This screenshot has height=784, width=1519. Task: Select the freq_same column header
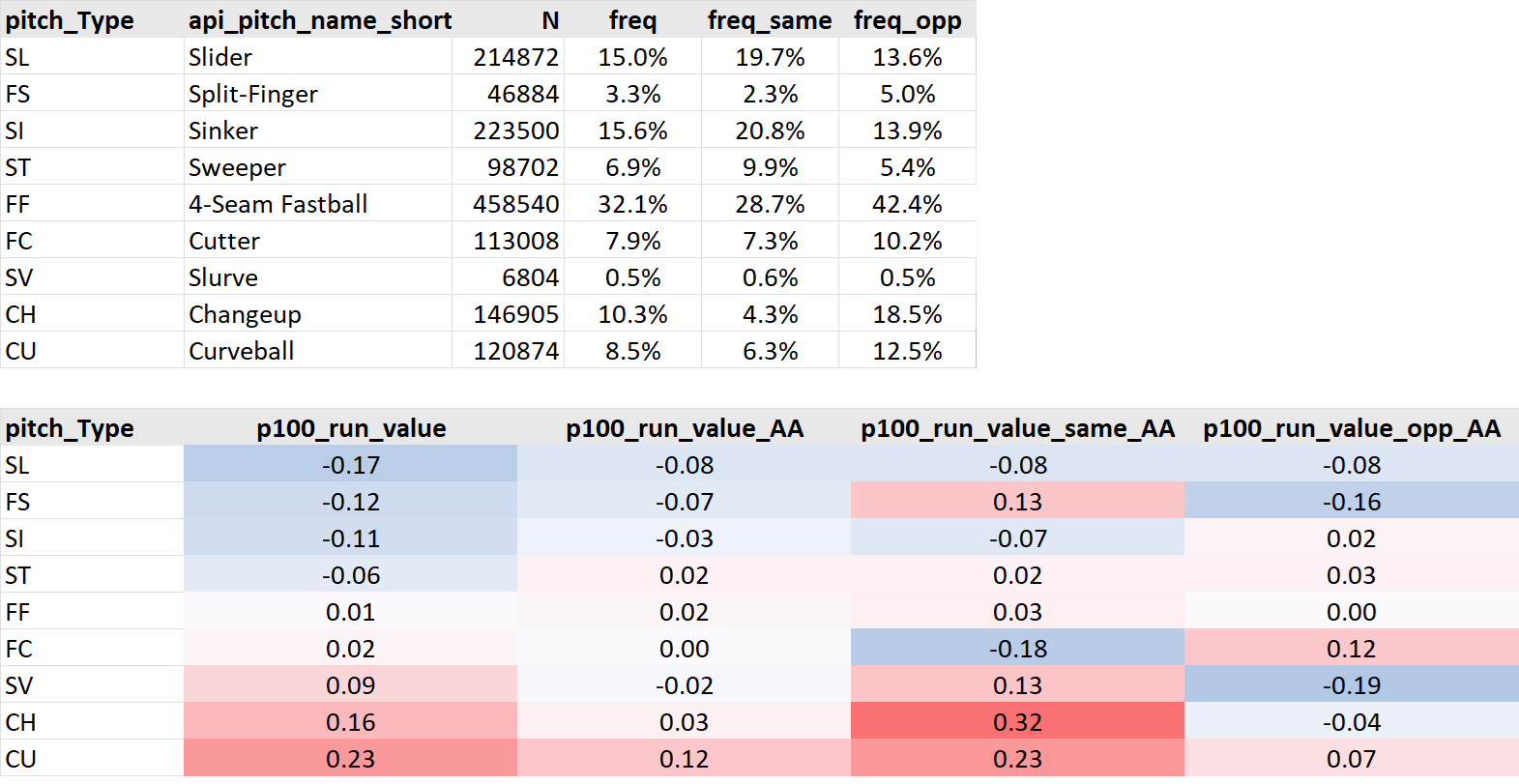pos(769,20)
